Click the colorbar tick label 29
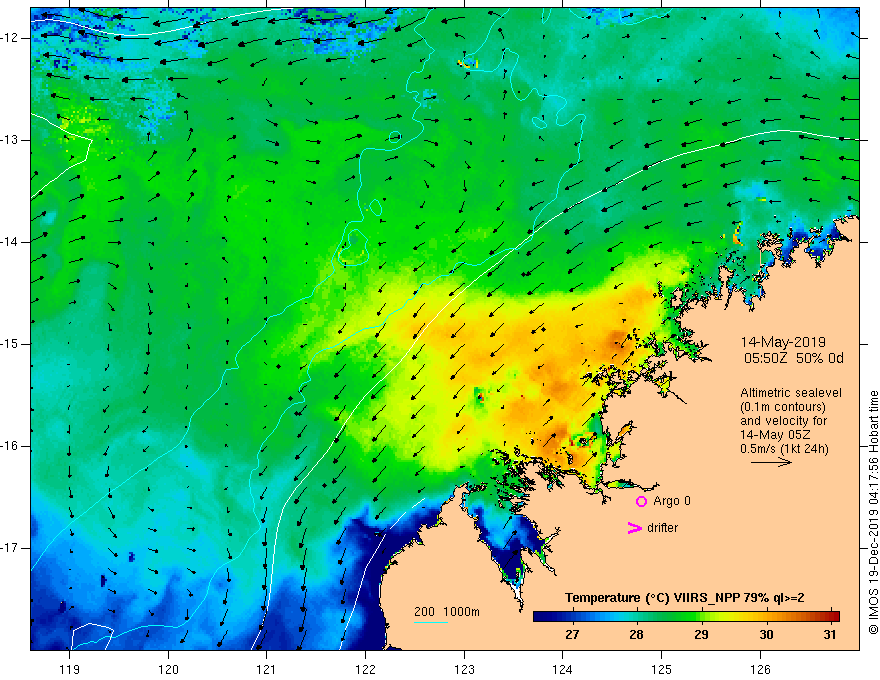This screenshot has width=880, height=680. pos(701,635)
